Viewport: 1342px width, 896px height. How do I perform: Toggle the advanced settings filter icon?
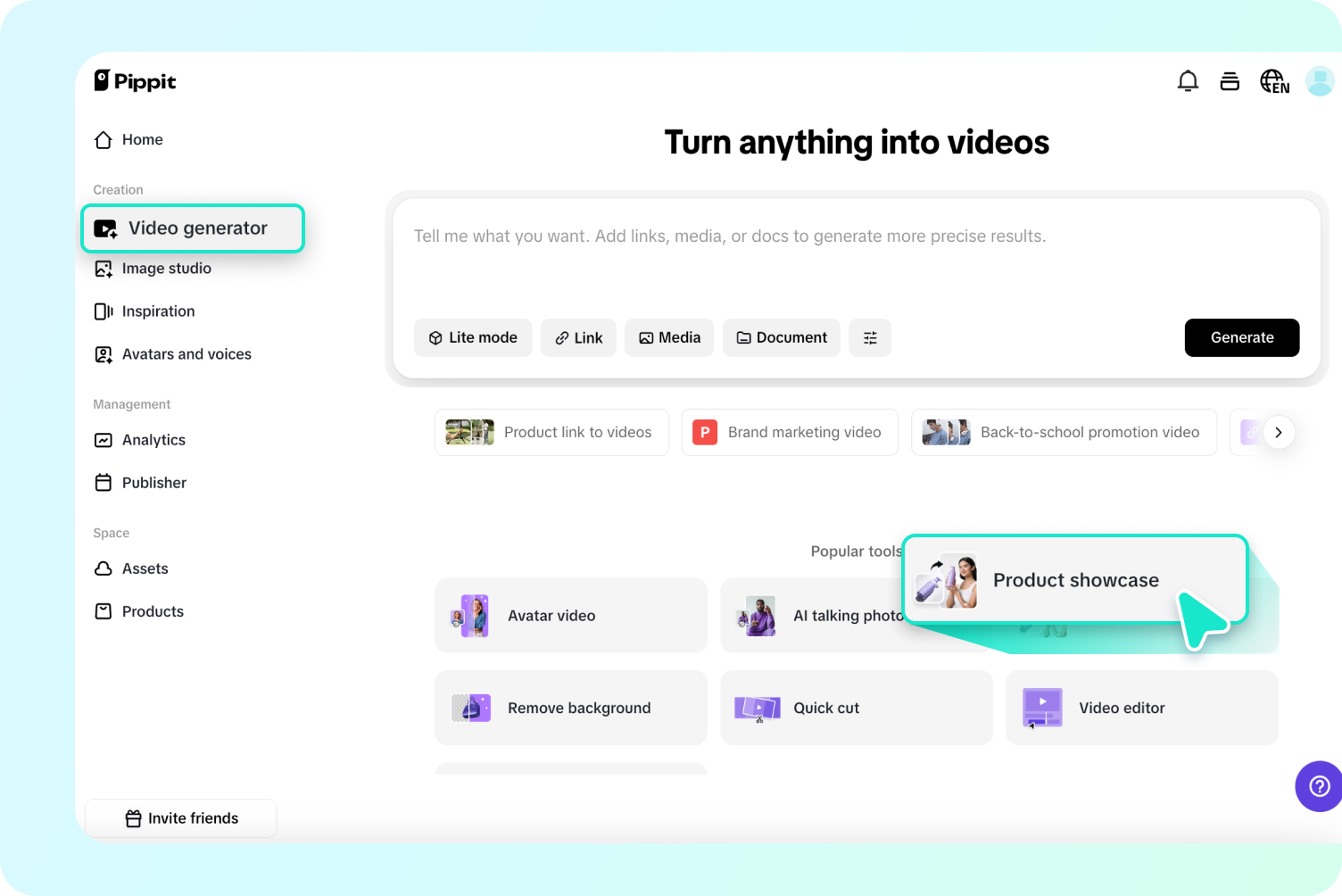(x=870, y=337)
